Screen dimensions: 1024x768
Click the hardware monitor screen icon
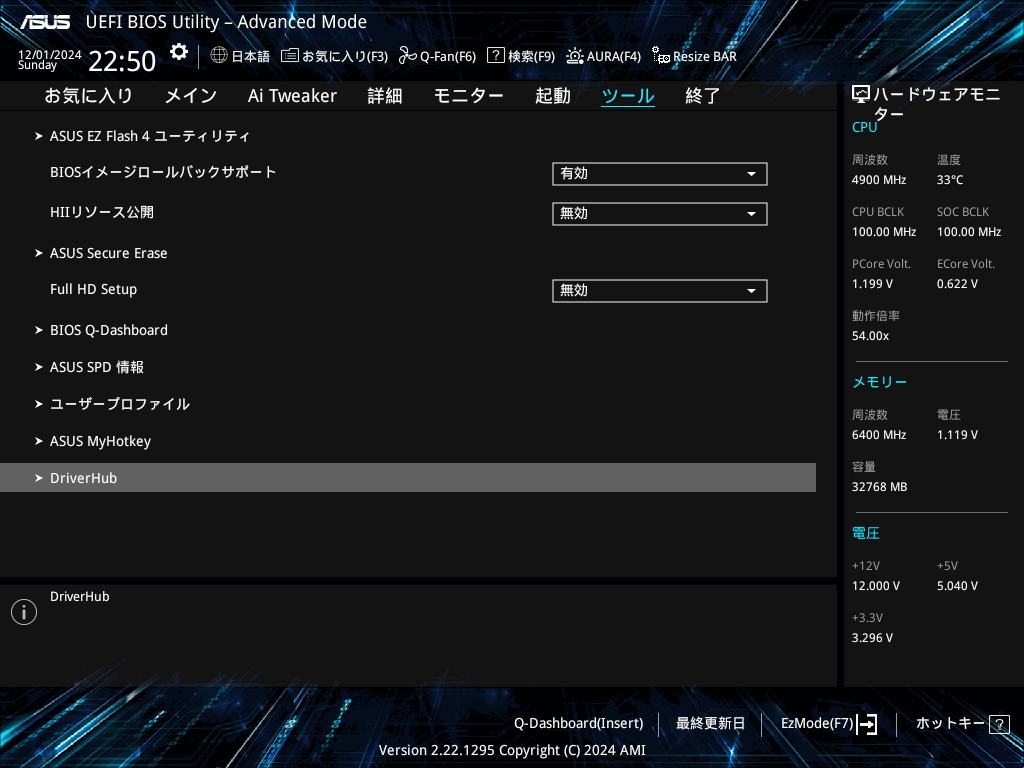(x=861, y=95)
